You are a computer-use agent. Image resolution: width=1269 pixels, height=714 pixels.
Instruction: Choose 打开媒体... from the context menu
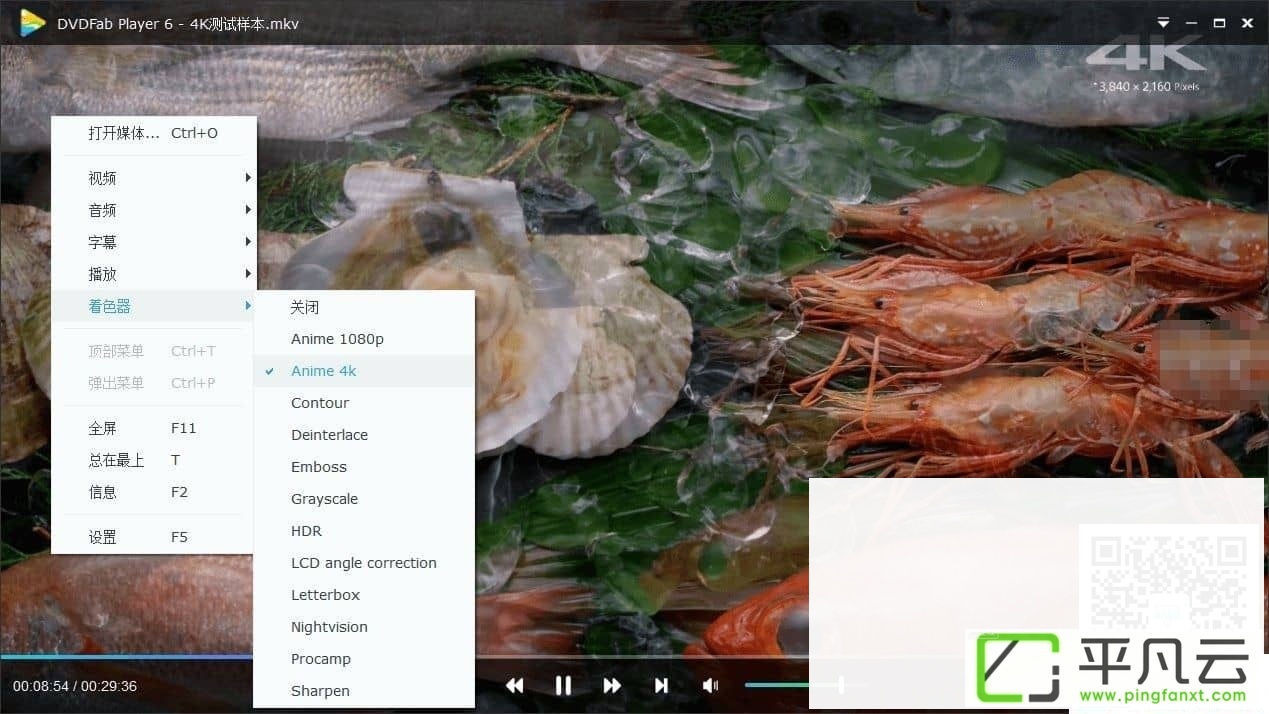154,133
